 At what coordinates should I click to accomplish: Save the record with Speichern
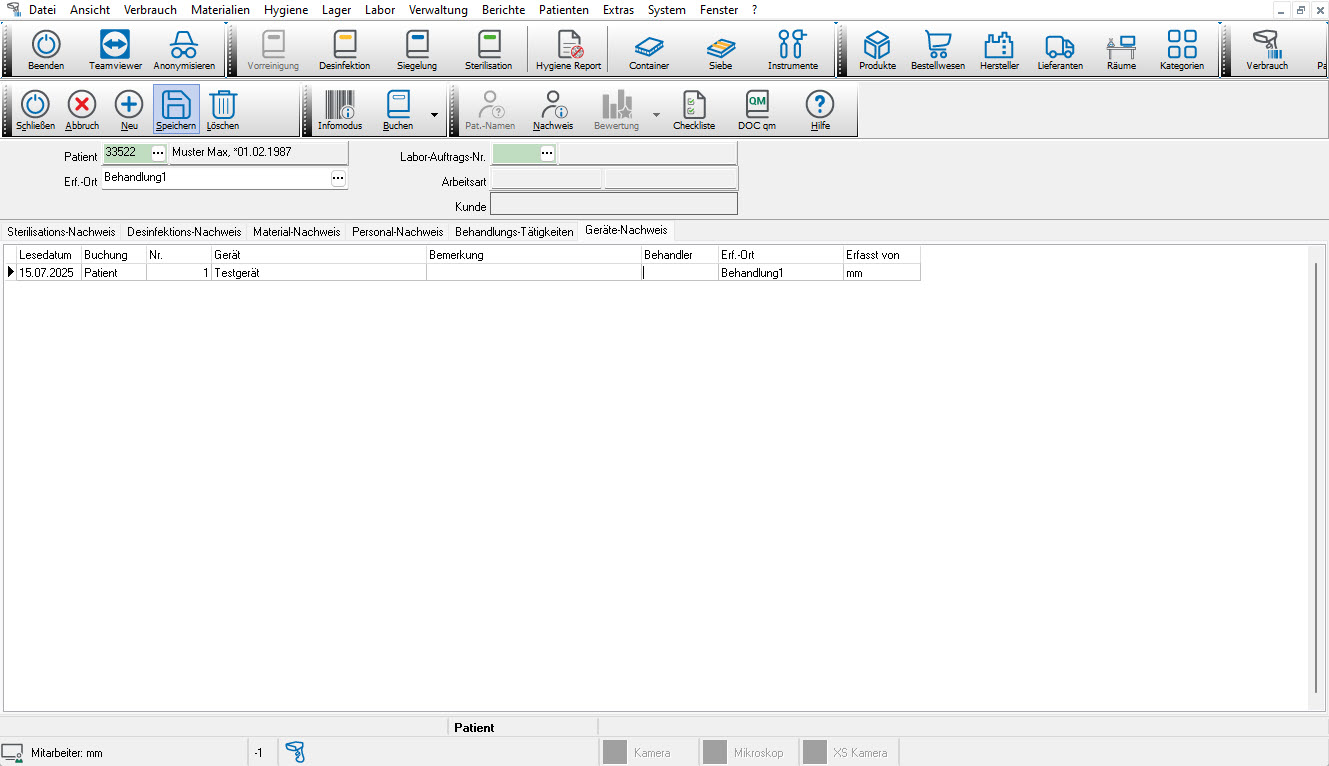176,109
